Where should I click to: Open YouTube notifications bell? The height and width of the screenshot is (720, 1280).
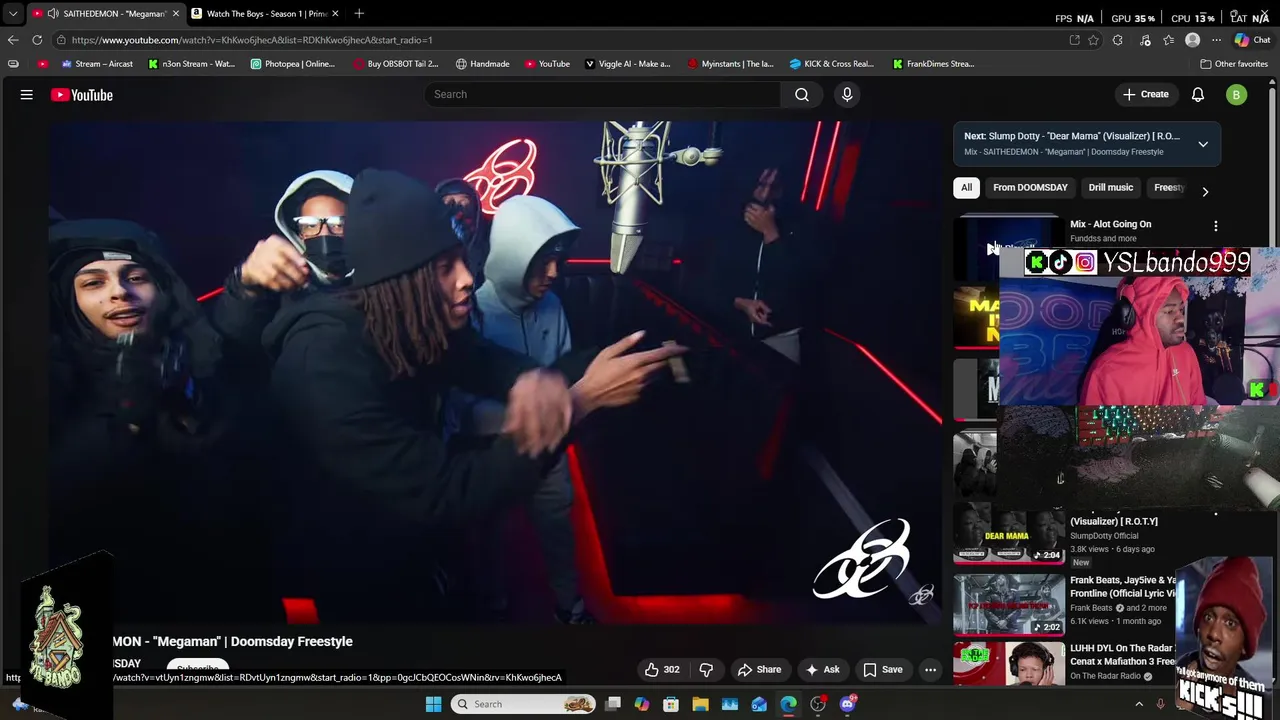(x=1198, y=95)
